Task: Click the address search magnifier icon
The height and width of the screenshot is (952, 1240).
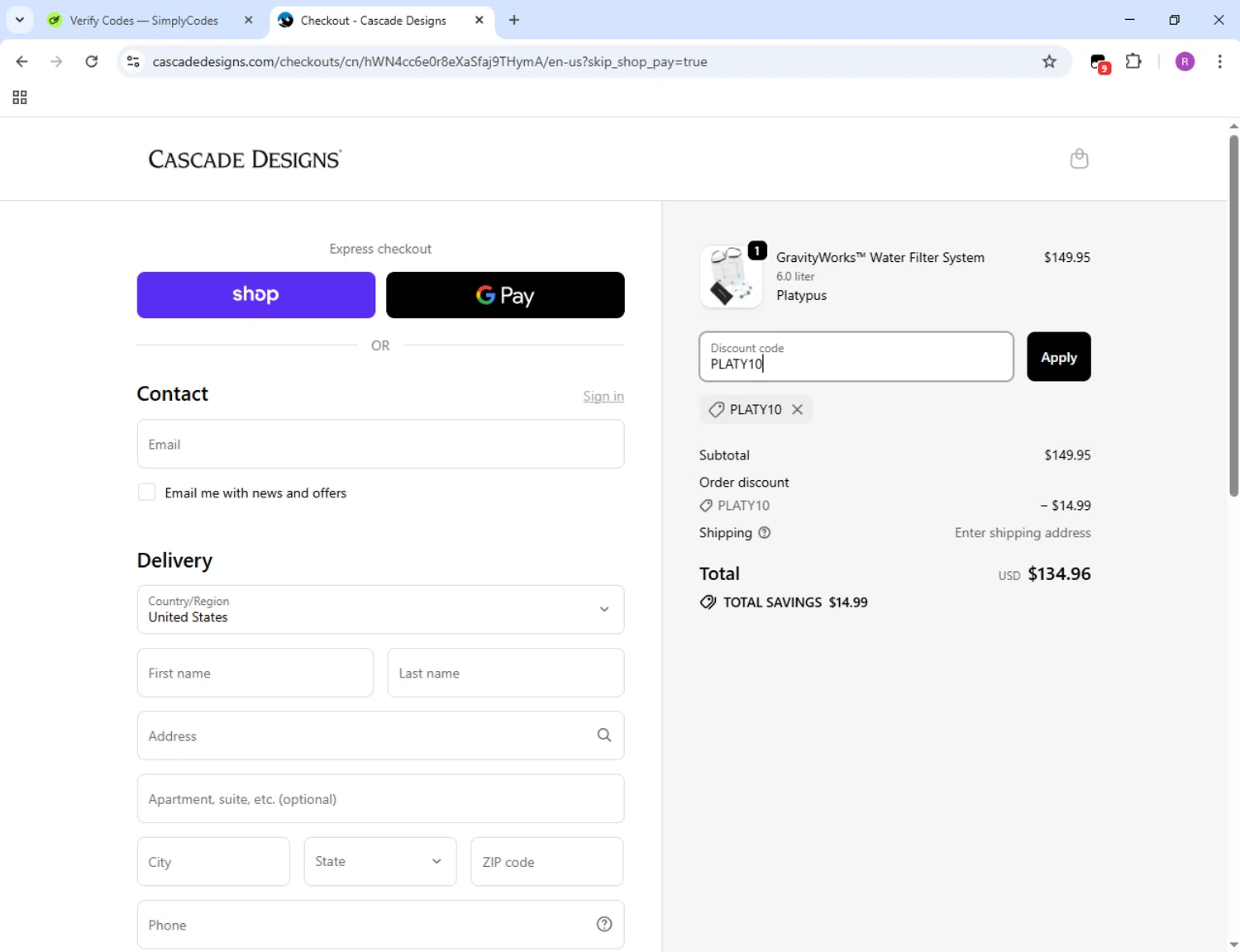Action: click(x=604, y=735)
